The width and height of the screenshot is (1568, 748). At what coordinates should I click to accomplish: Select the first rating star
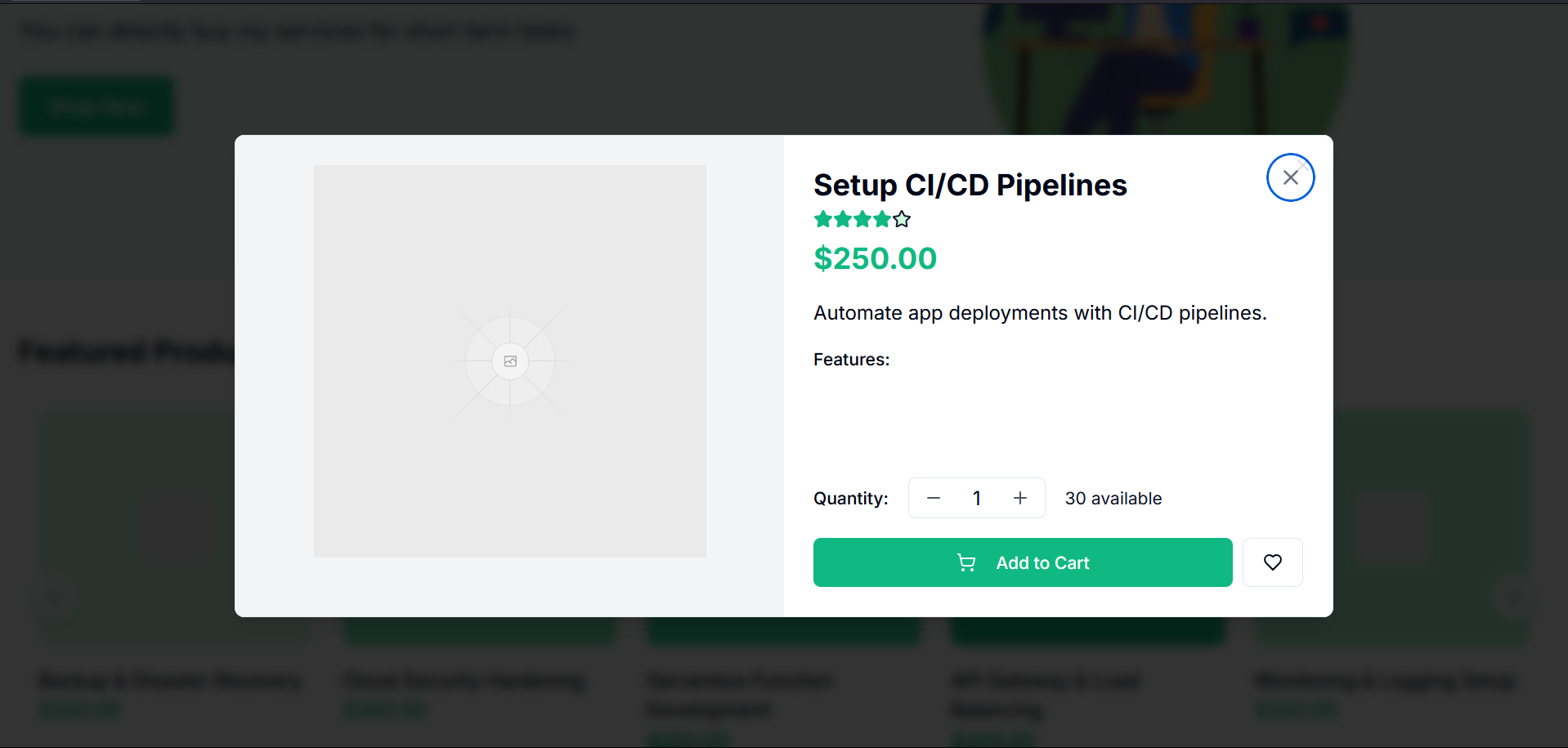823,219
